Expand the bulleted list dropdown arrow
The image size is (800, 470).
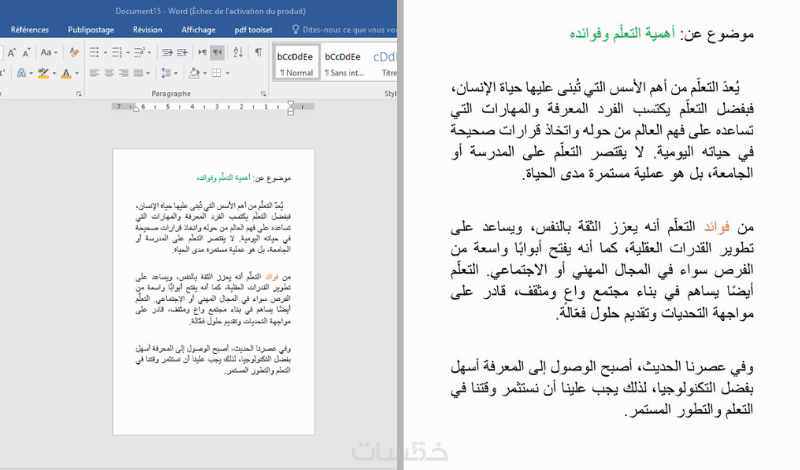(105, 52)
